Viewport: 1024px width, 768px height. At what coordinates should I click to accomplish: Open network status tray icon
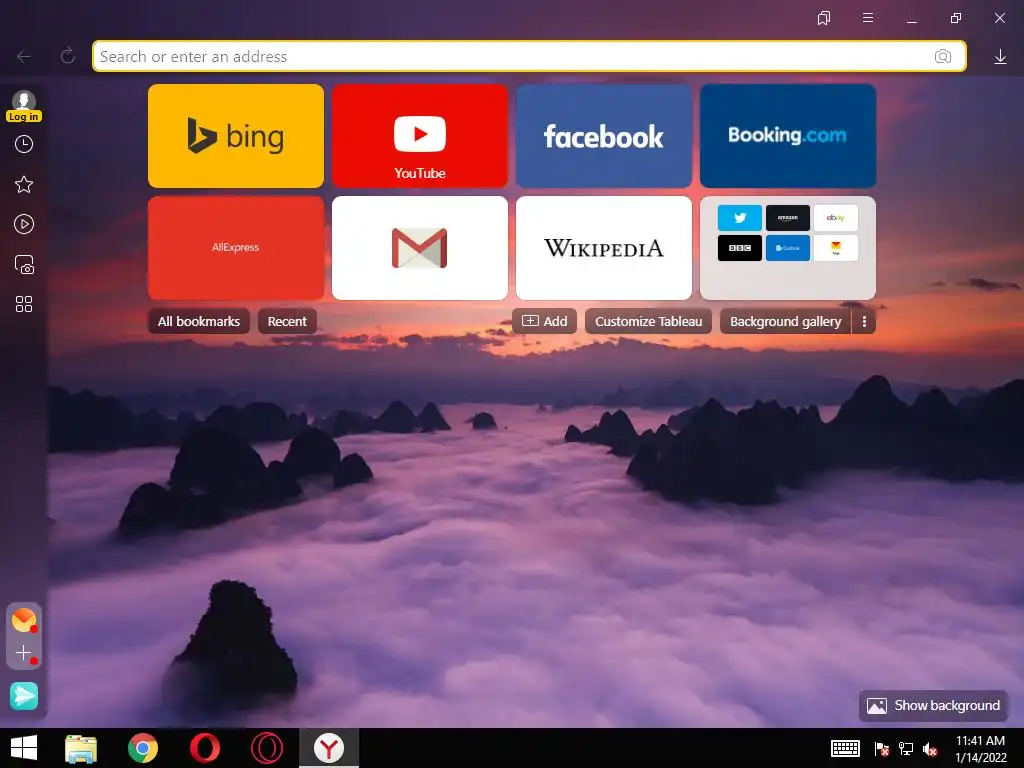tap(906, 749)
